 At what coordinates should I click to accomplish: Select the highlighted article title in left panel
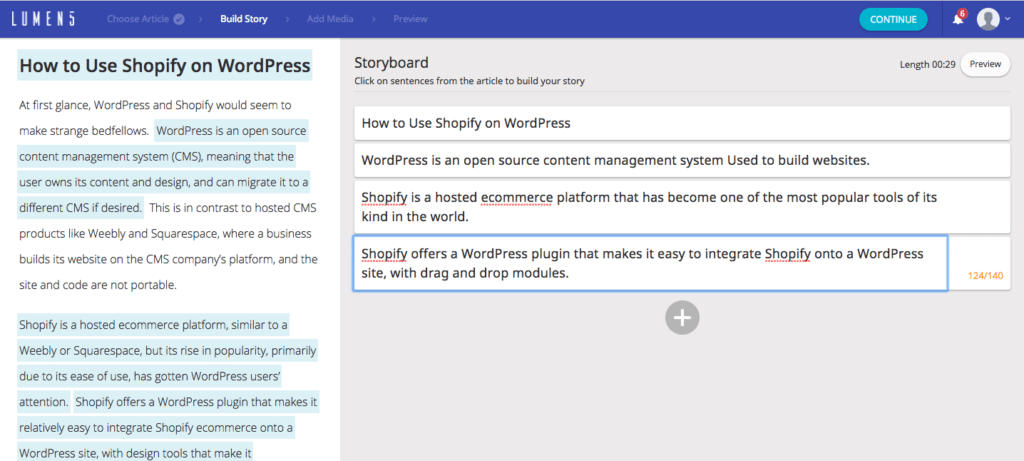click(x=165, y=67)
